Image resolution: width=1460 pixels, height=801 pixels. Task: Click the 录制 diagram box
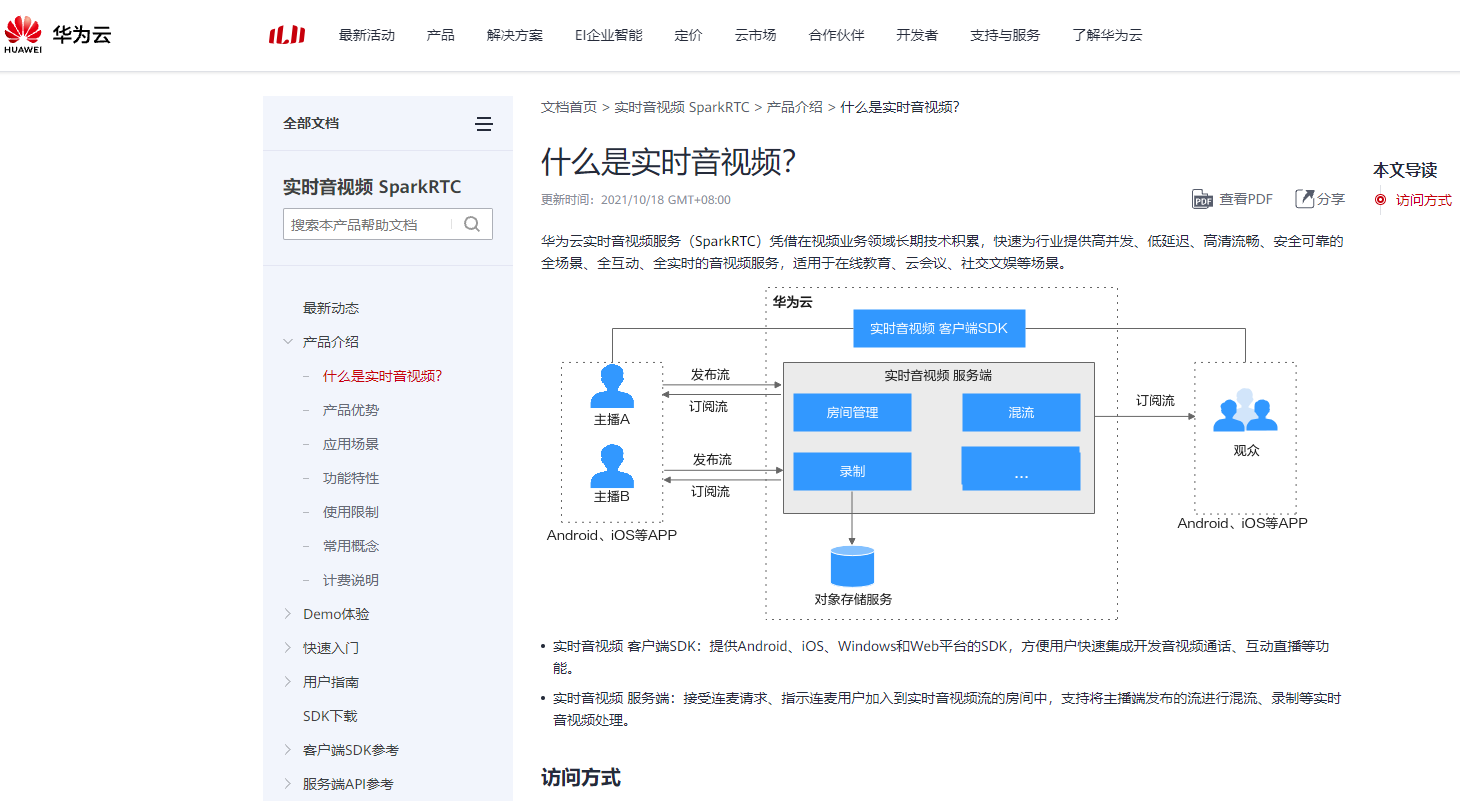click(x=852, y=471)
